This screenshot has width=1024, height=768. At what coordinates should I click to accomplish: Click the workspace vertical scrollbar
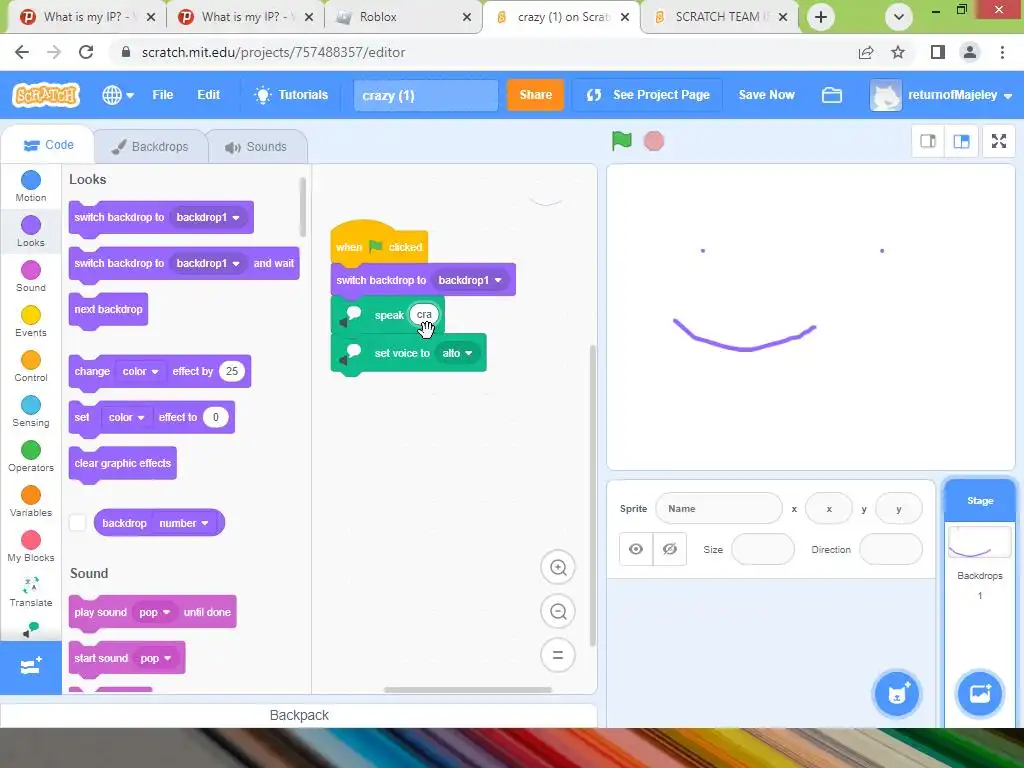[x=593, y=496]
